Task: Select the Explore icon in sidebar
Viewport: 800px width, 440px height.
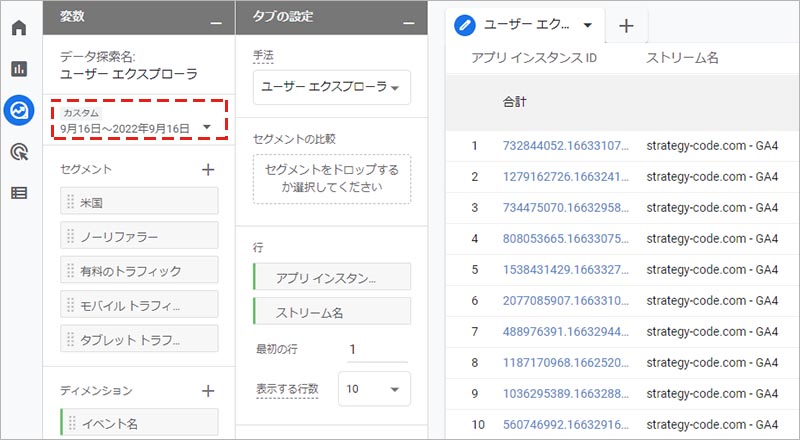Action: click(x=19, y=110)
